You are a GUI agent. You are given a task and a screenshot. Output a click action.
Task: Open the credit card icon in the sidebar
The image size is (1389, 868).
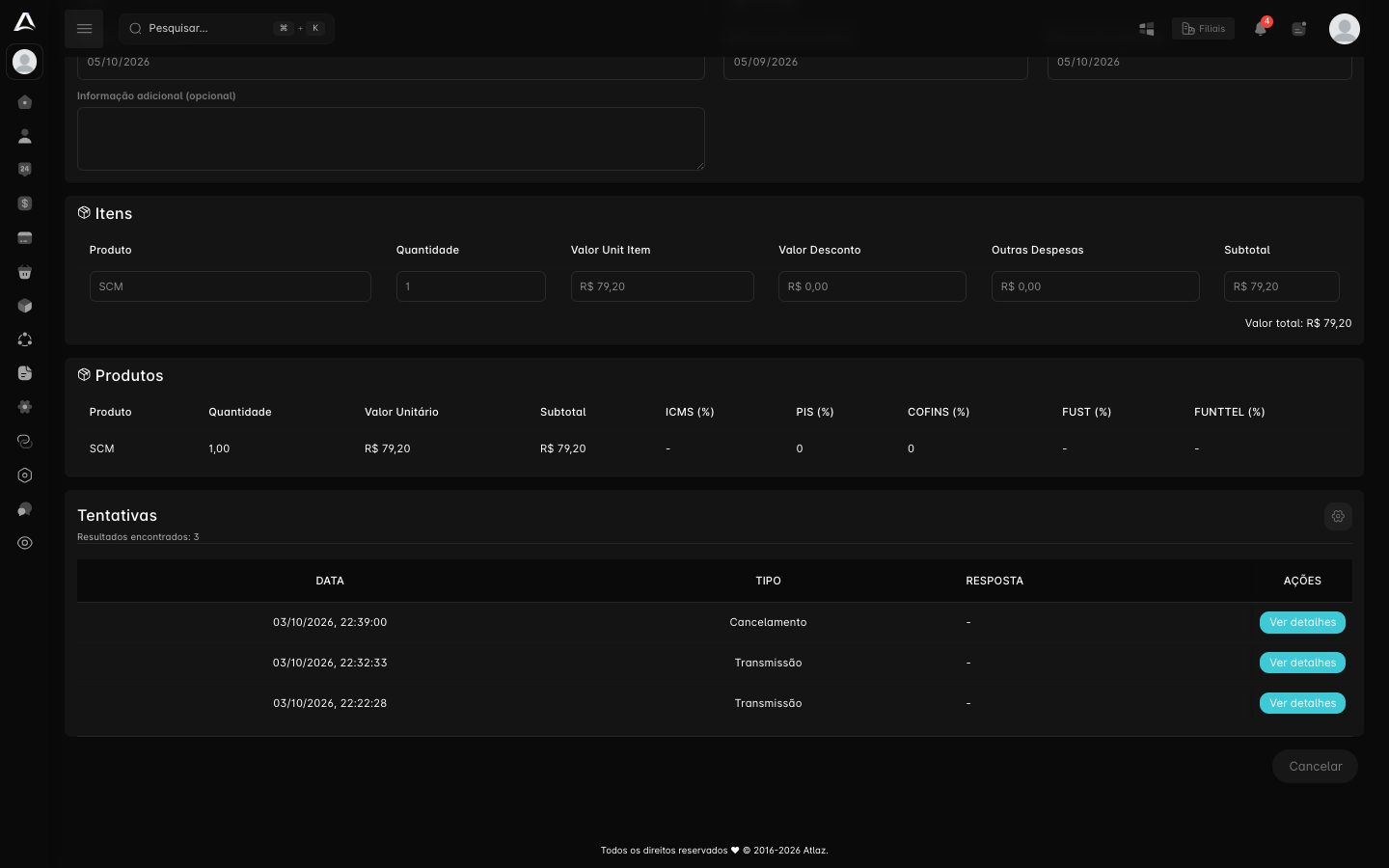(x=25, y=237)
